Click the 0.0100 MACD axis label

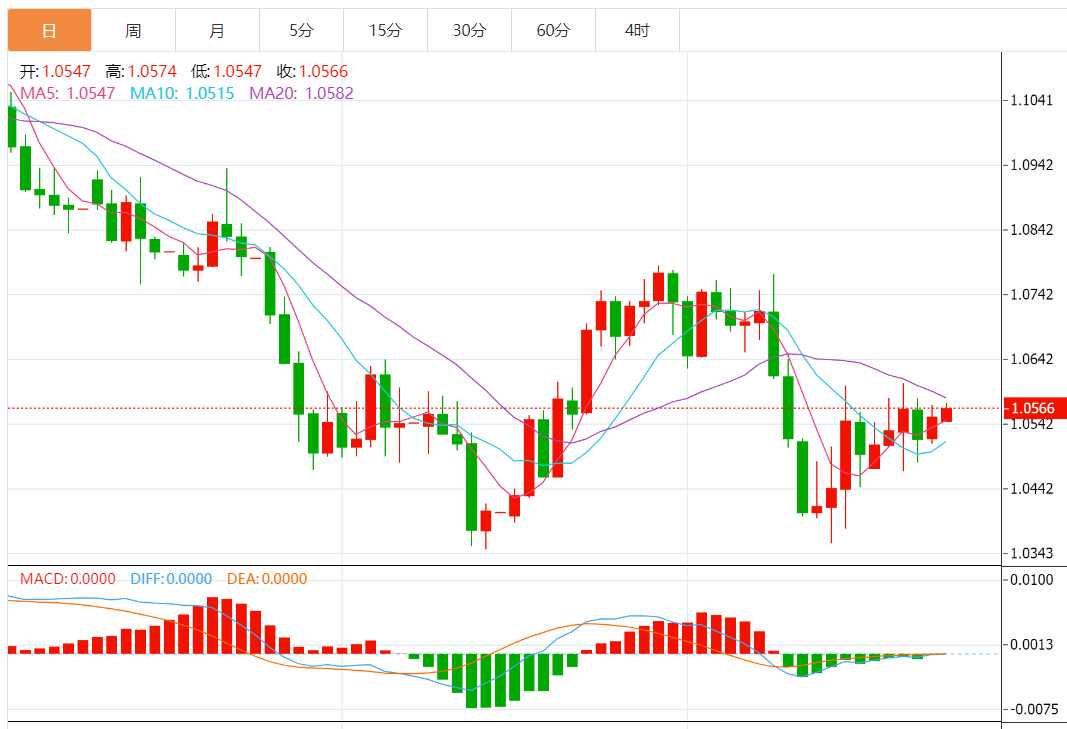(1032, 579)
